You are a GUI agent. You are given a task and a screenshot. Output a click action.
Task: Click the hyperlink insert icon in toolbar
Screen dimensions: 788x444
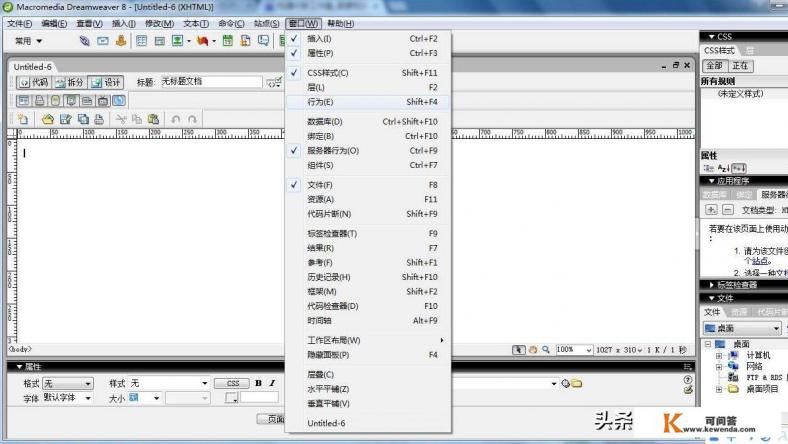[x=85, y=41]
